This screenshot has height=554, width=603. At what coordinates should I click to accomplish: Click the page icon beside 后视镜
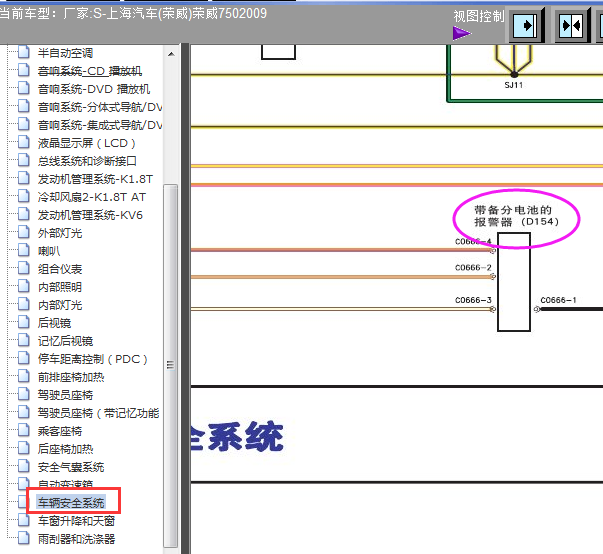23,322
